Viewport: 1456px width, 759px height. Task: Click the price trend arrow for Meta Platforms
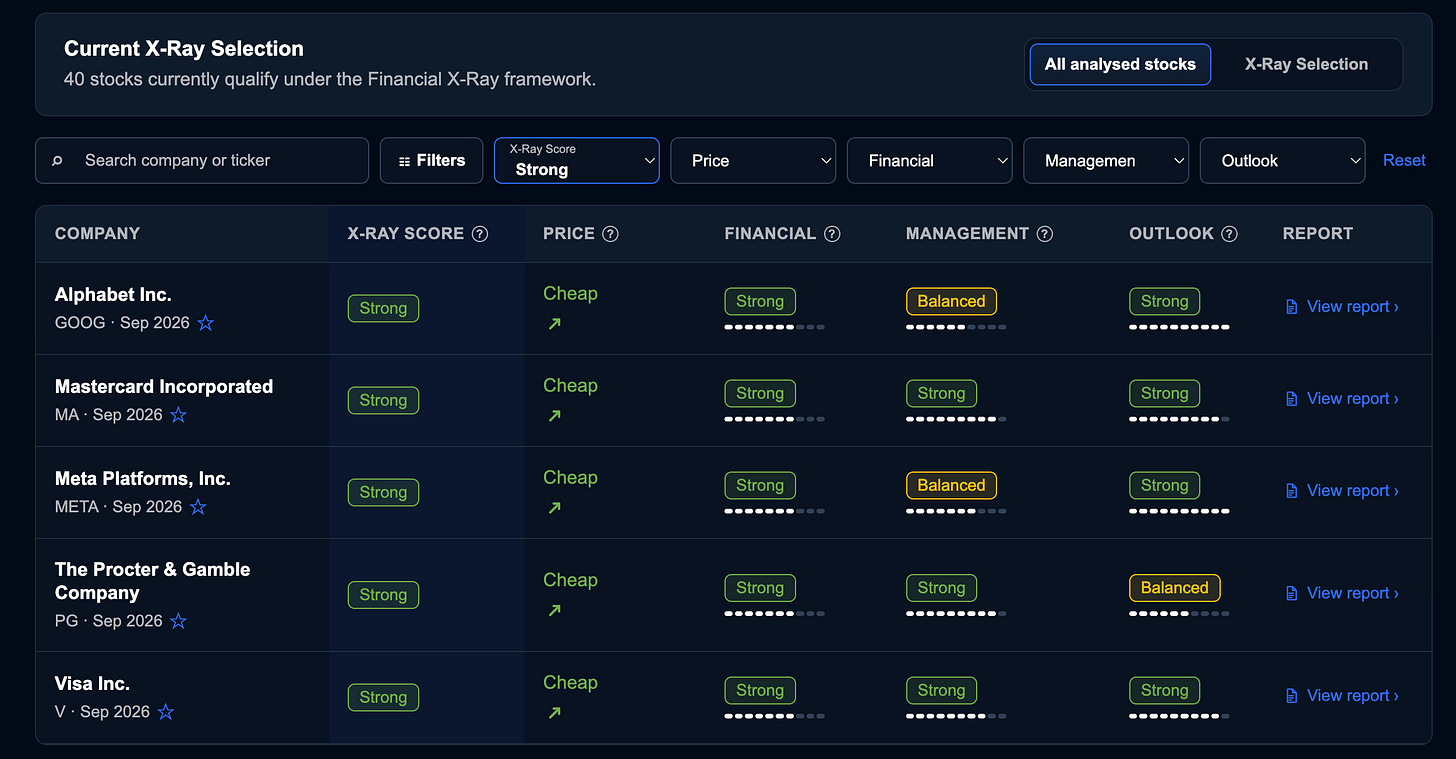point(554,507)
